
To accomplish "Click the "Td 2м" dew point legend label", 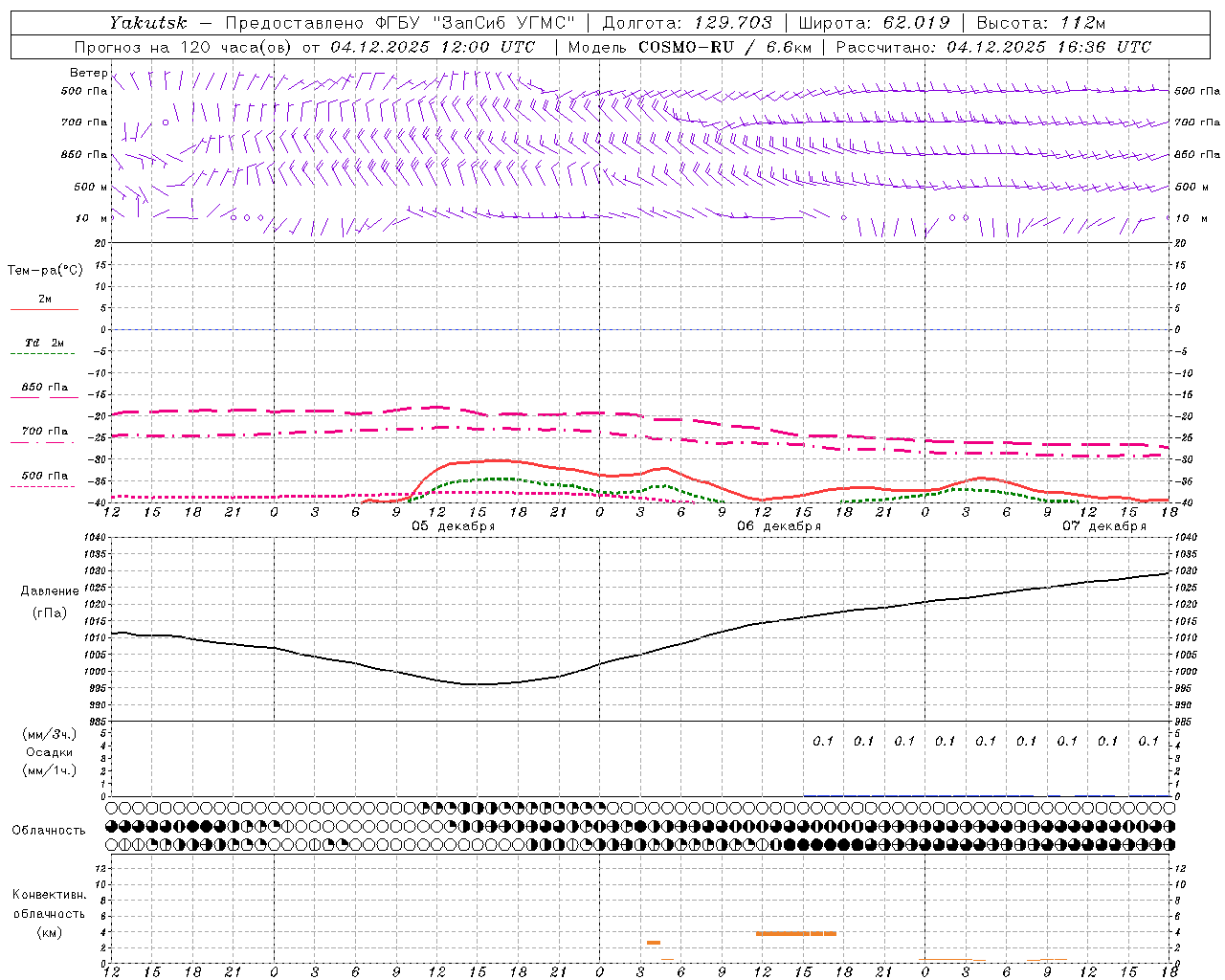I will click(45, 343).
